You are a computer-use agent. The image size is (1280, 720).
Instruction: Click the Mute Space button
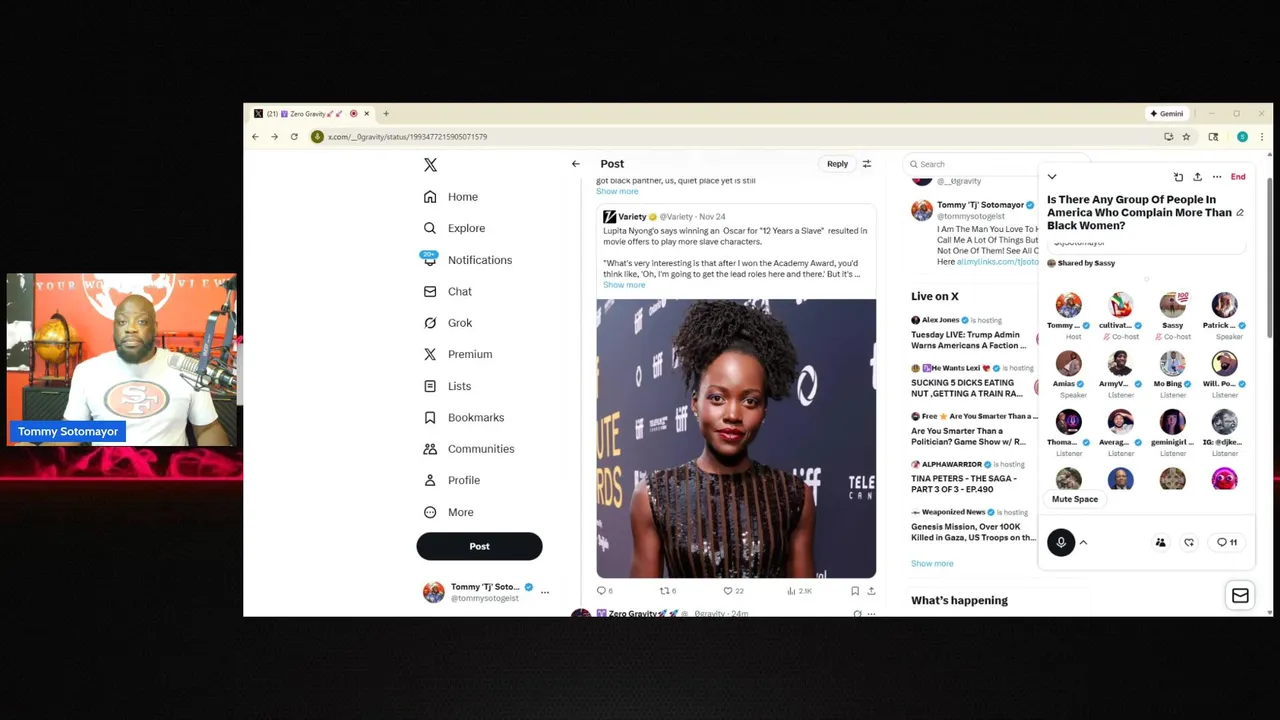click(1075, 499)
